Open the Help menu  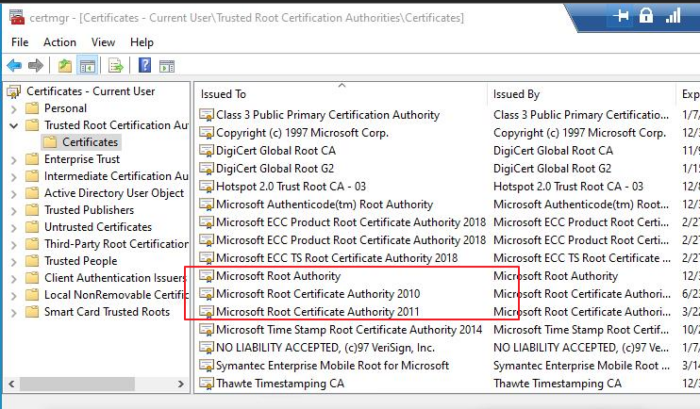[142, 42]
